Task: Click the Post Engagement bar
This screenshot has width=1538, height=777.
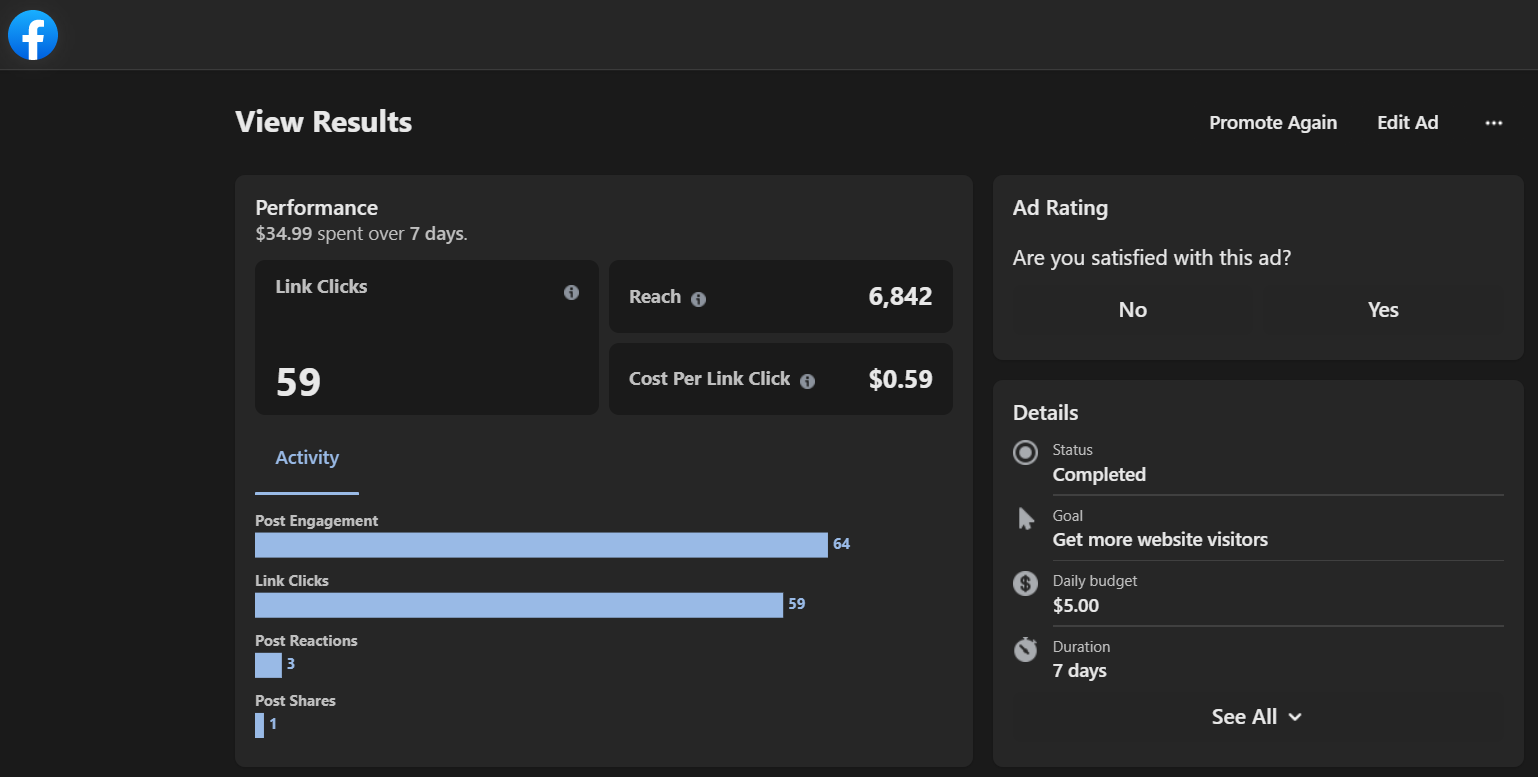Action: point(541,545)
